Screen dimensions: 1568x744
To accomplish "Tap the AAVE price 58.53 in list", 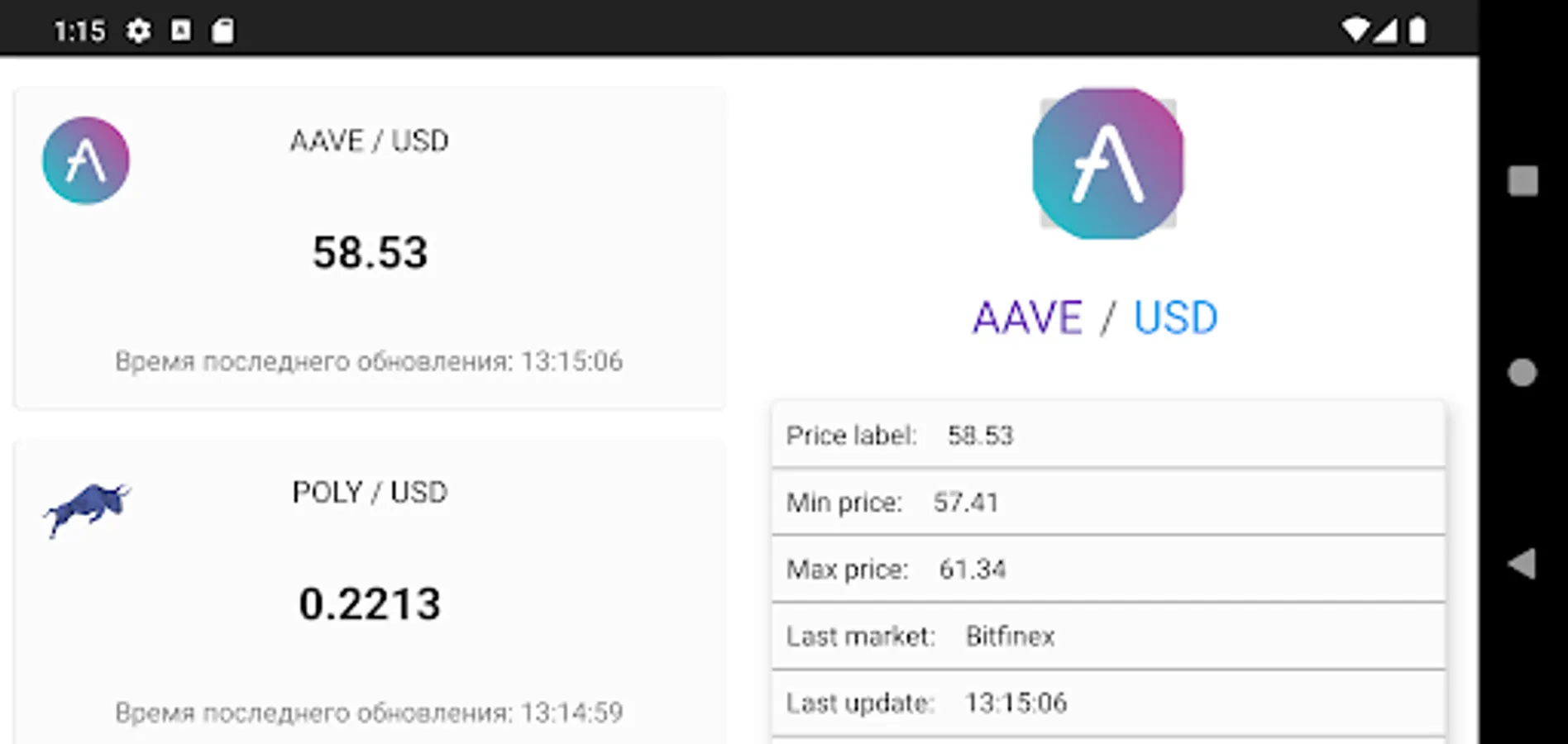I will tap(370, 252).
